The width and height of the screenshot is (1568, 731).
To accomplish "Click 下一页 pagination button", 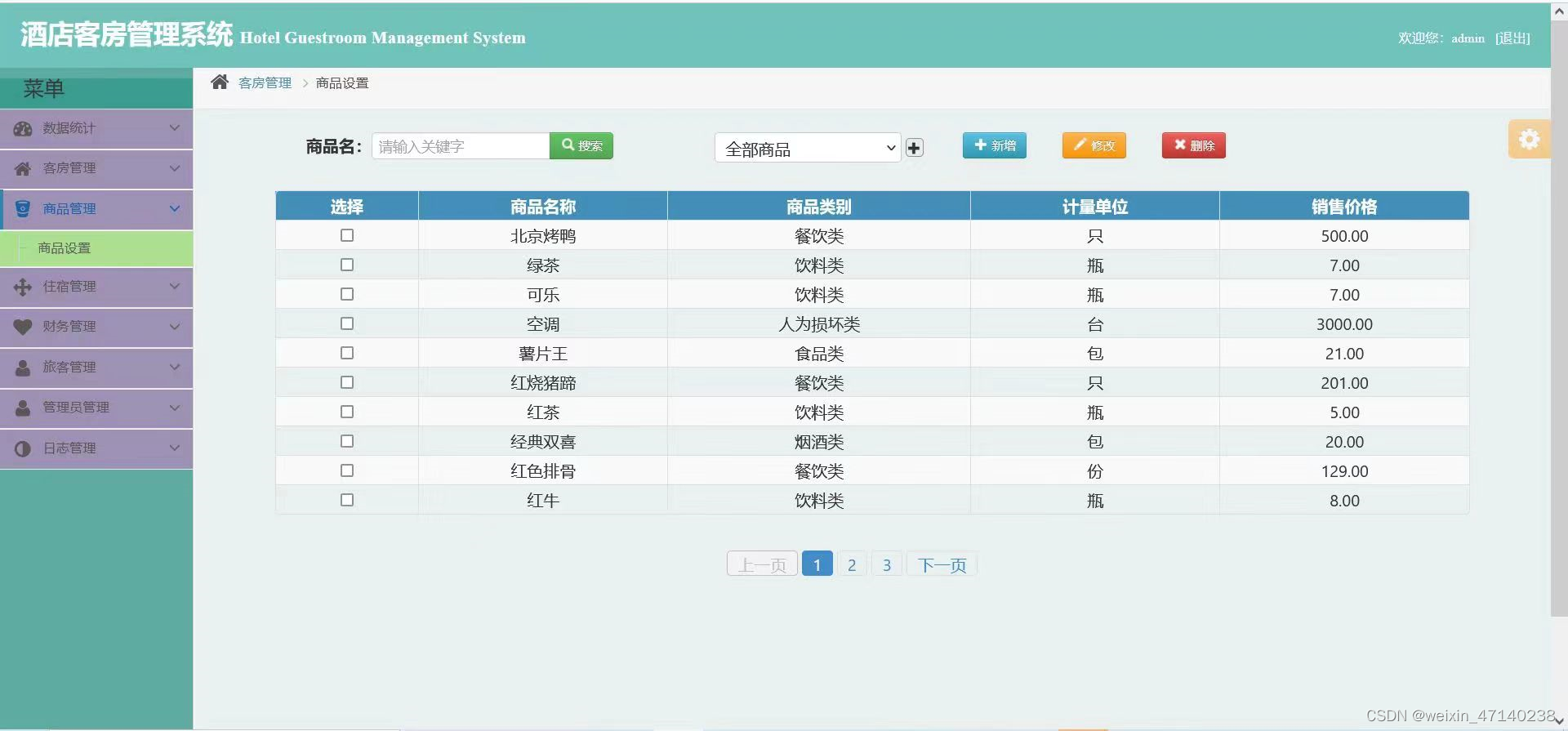I will tap(942, 564).
